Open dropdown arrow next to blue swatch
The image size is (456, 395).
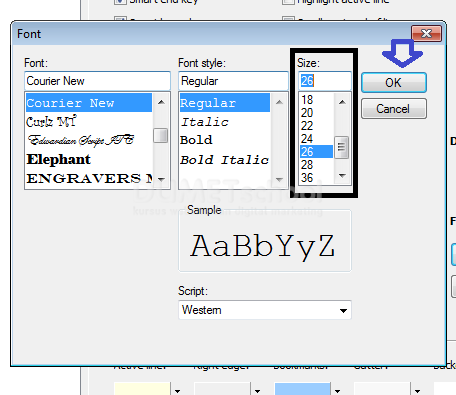pos(337,390)
